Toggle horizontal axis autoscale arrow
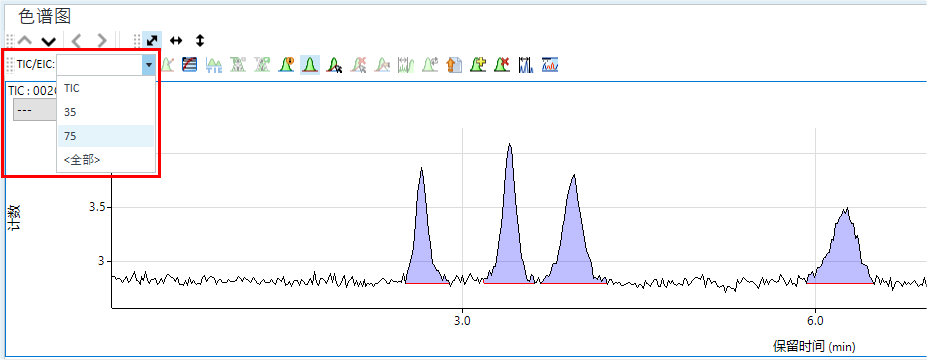The height and width of the screenshot is (360, 927). coord(176,40)
